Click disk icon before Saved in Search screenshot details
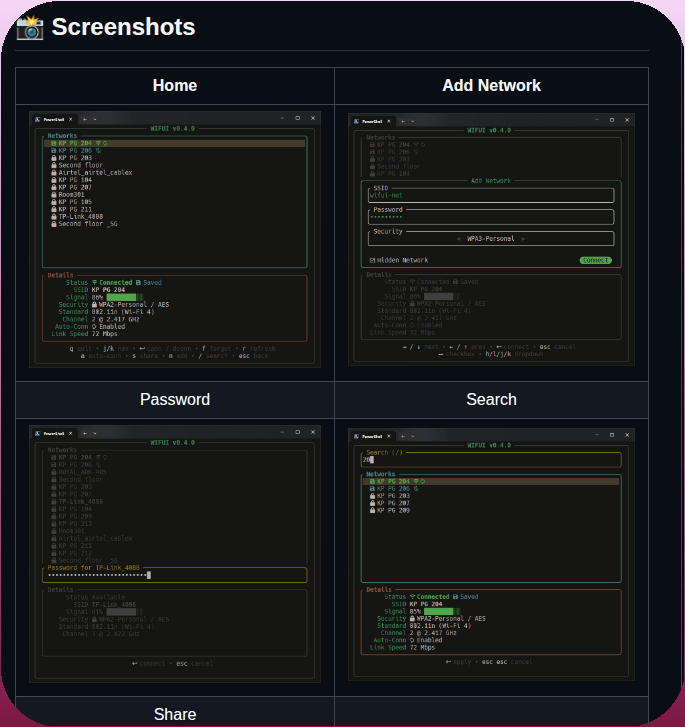This screenshot has width=685, height=727. 455,597
